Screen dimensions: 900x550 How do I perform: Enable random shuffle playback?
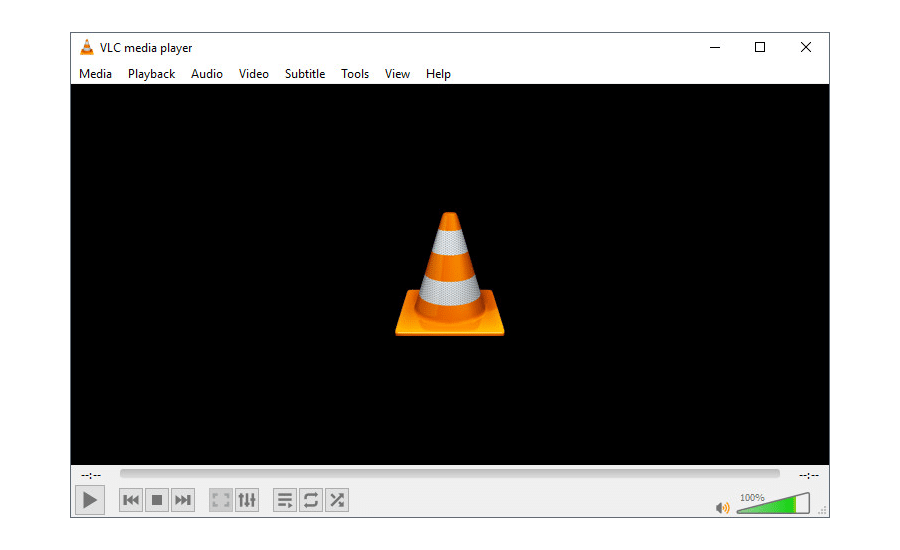click(x=337, y=500)
